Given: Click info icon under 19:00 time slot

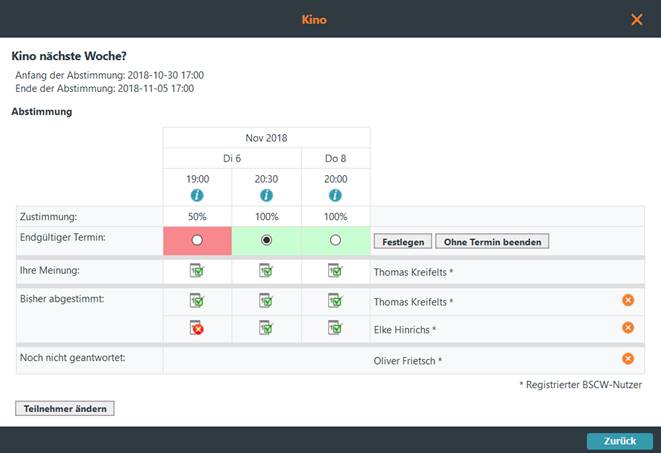Looking at the screenshot, I should [197, 195].
